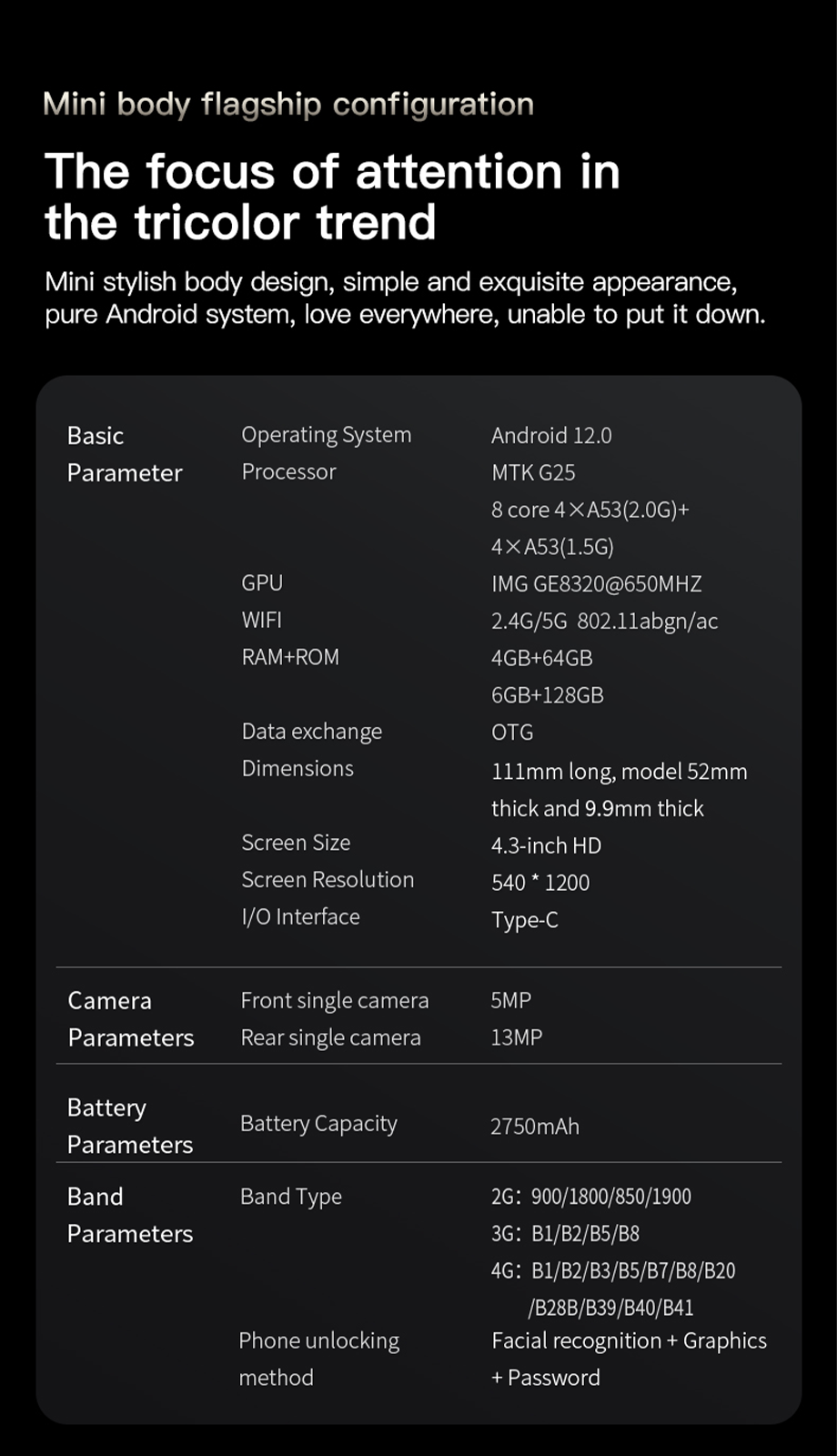Click the 'Operating System' spec label
This screenshot has width=837, height=1456.
(x=326, y=435)
